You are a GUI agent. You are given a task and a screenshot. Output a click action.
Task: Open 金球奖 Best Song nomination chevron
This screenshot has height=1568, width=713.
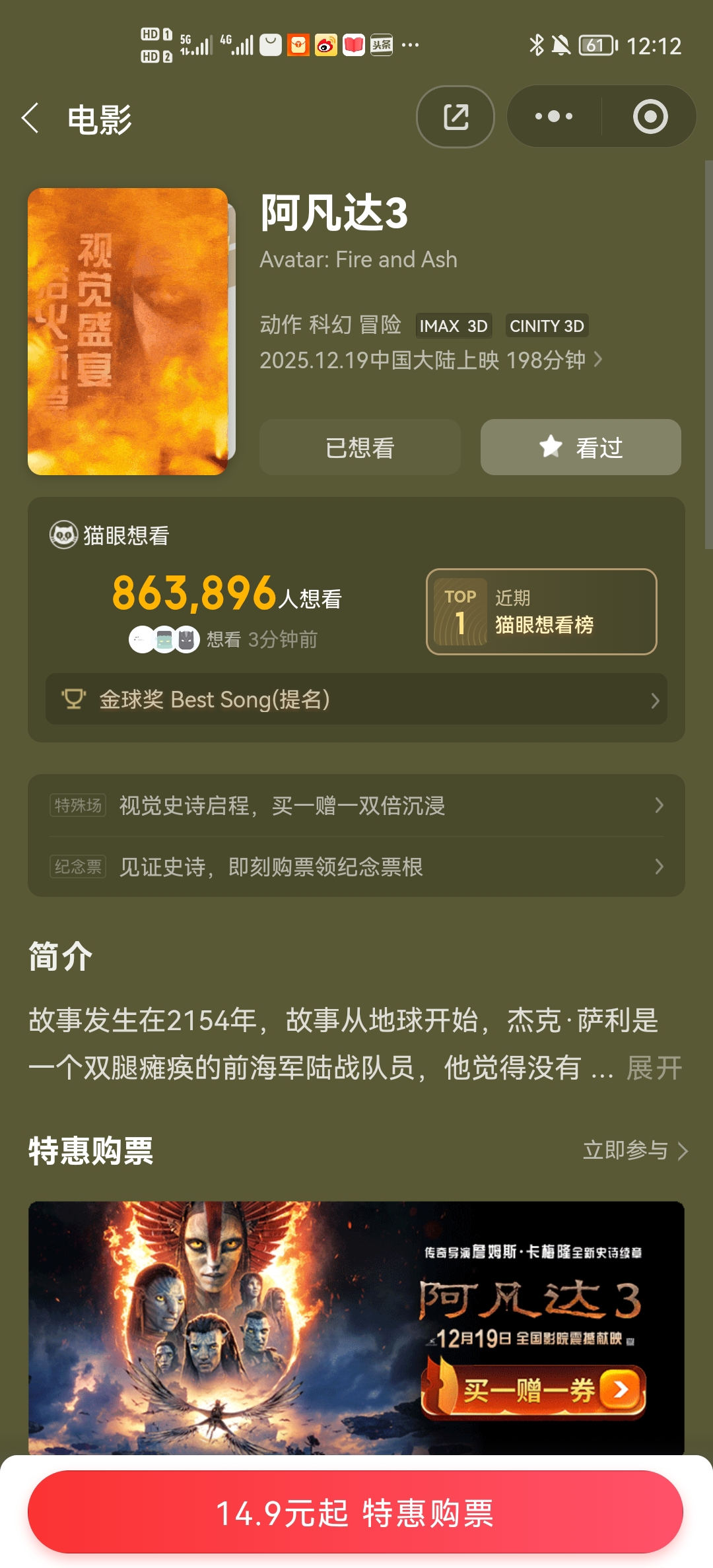coord(655,700)
